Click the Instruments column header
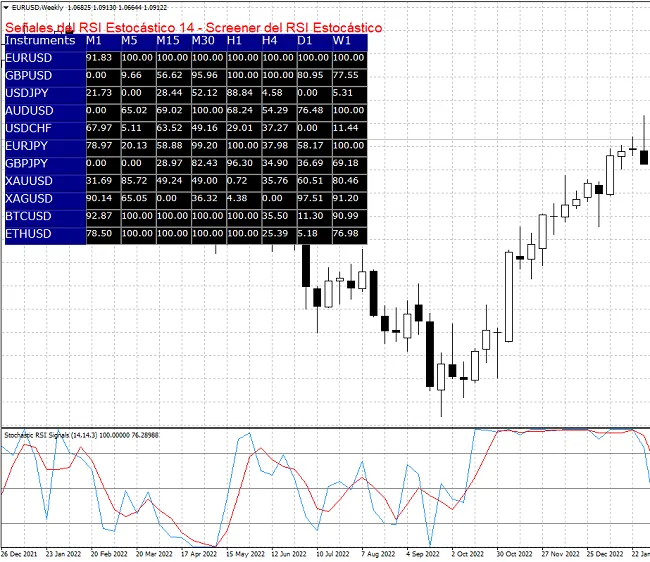 pos(40,41)
